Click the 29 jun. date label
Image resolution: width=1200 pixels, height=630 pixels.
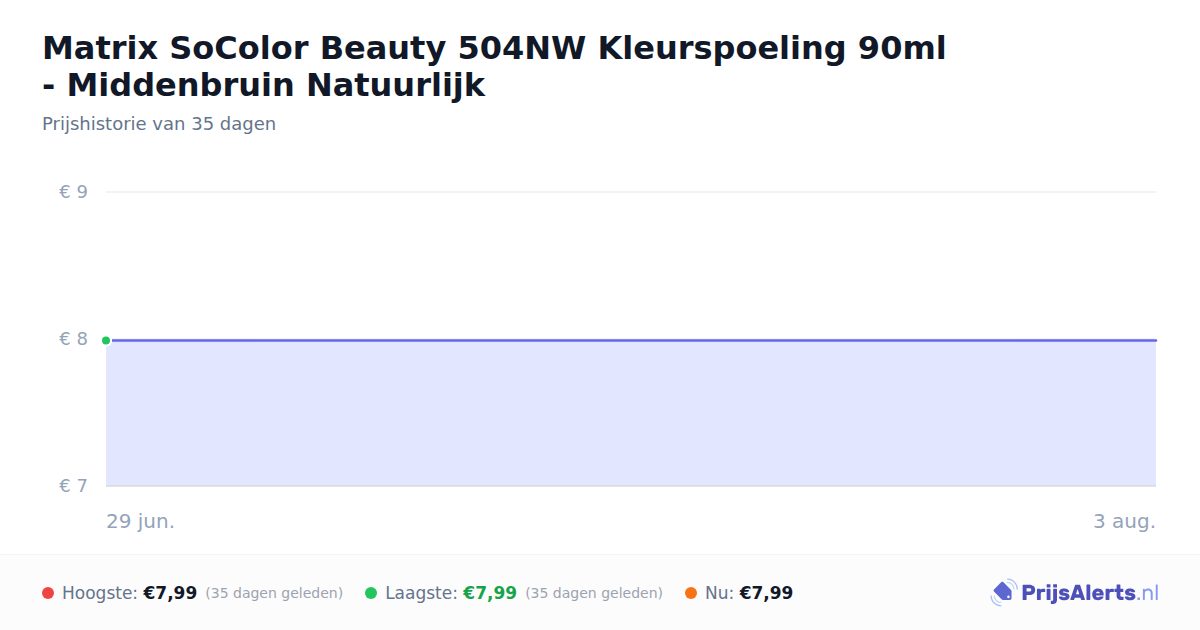click(x=141, y=522)
